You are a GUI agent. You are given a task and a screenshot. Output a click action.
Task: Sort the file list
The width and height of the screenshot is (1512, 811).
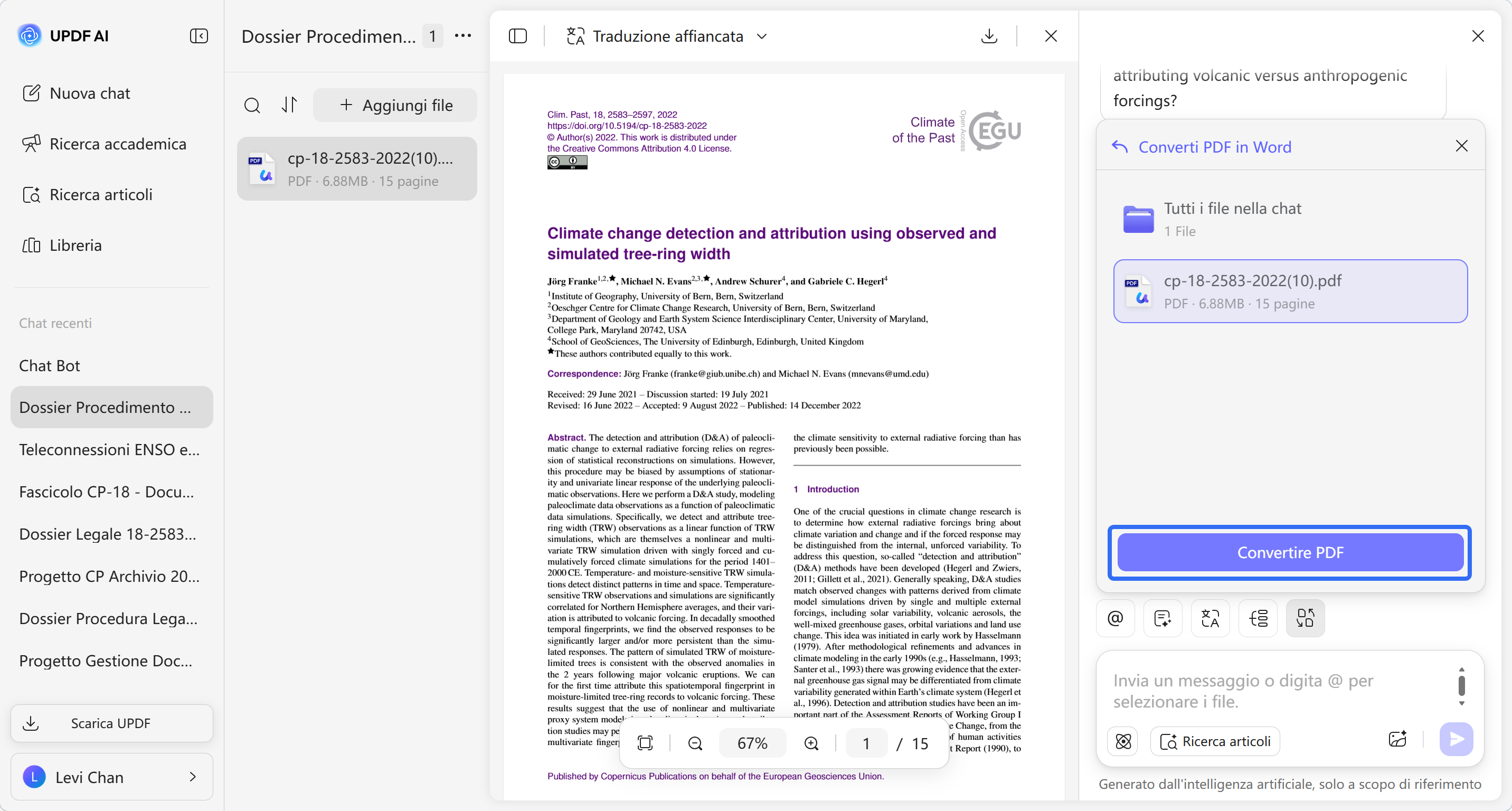(289, 105)
